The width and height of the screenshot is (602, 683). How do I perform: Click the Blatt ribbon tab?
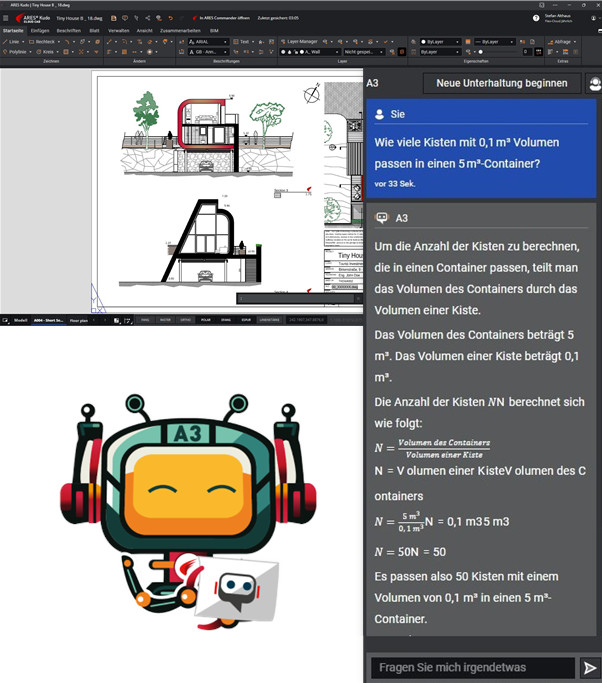[95, 31]
